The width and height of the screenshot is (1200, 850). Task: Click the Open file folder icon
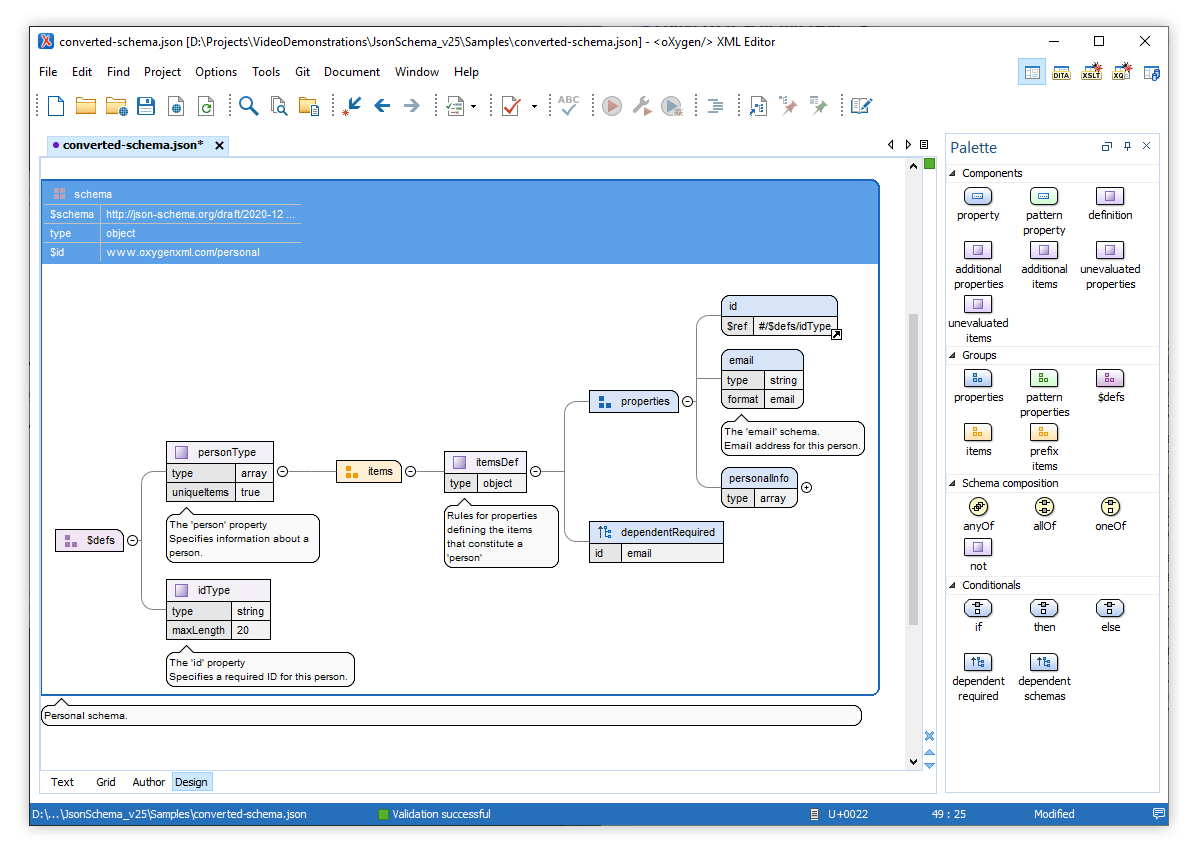tap(86, 106)
